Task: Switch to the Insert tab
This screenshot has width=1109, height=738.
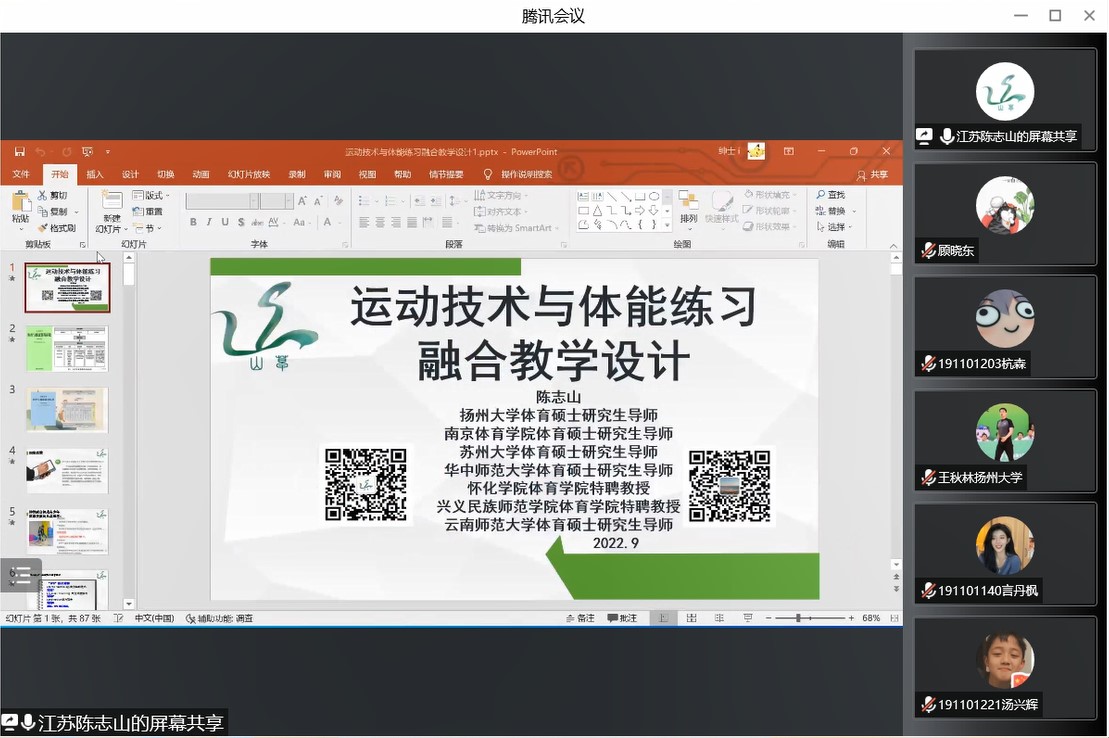Action: [95, 174]
